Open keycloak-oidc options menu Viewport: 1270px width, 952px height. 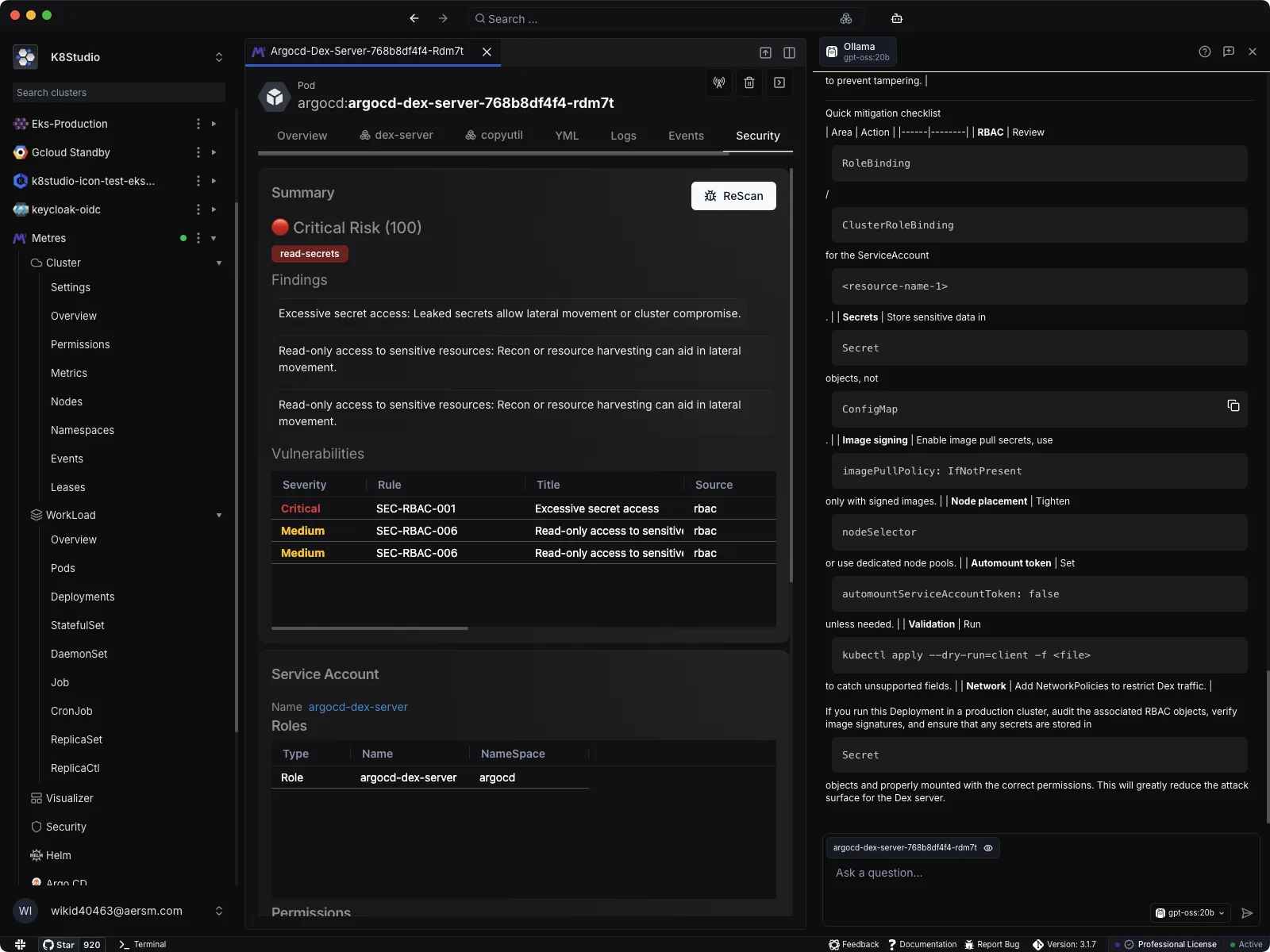click(x=198, y=209)
